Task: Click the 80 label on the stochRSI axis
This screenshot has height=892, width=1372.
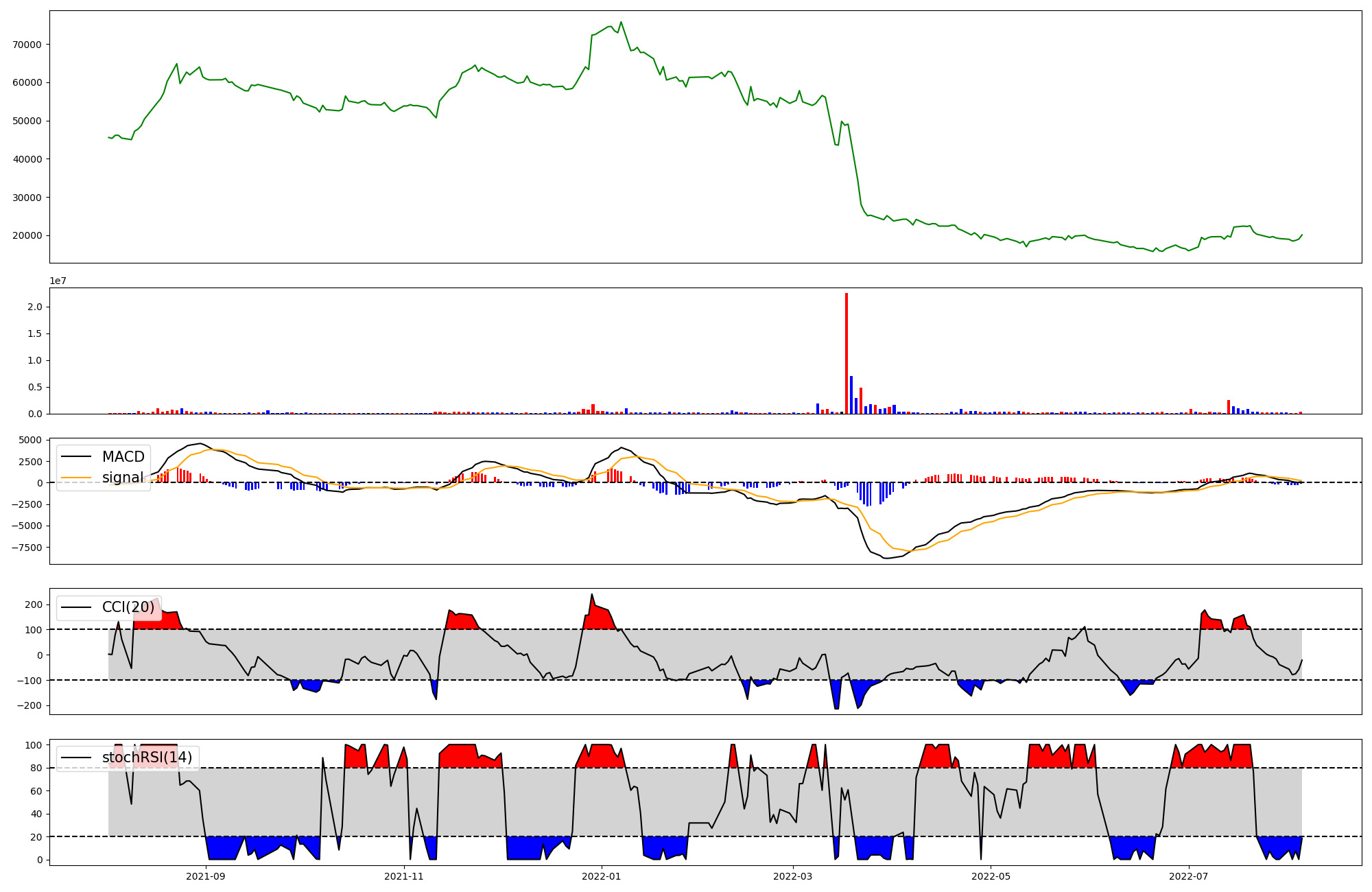Action: 36,768
